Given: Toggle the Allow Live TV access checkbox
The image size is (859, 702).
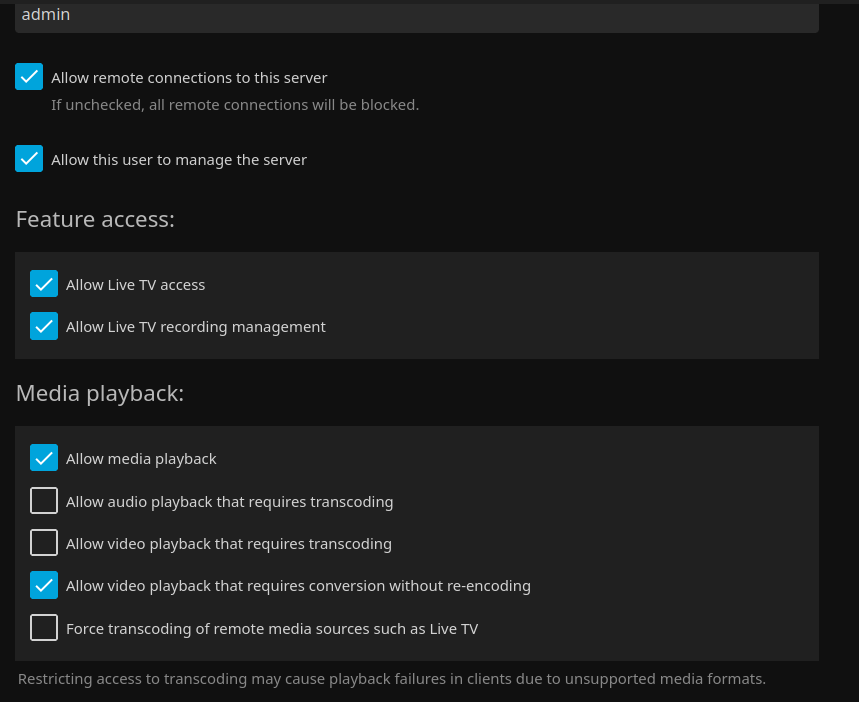Looking at the screenshot, I should pos(44,283).
